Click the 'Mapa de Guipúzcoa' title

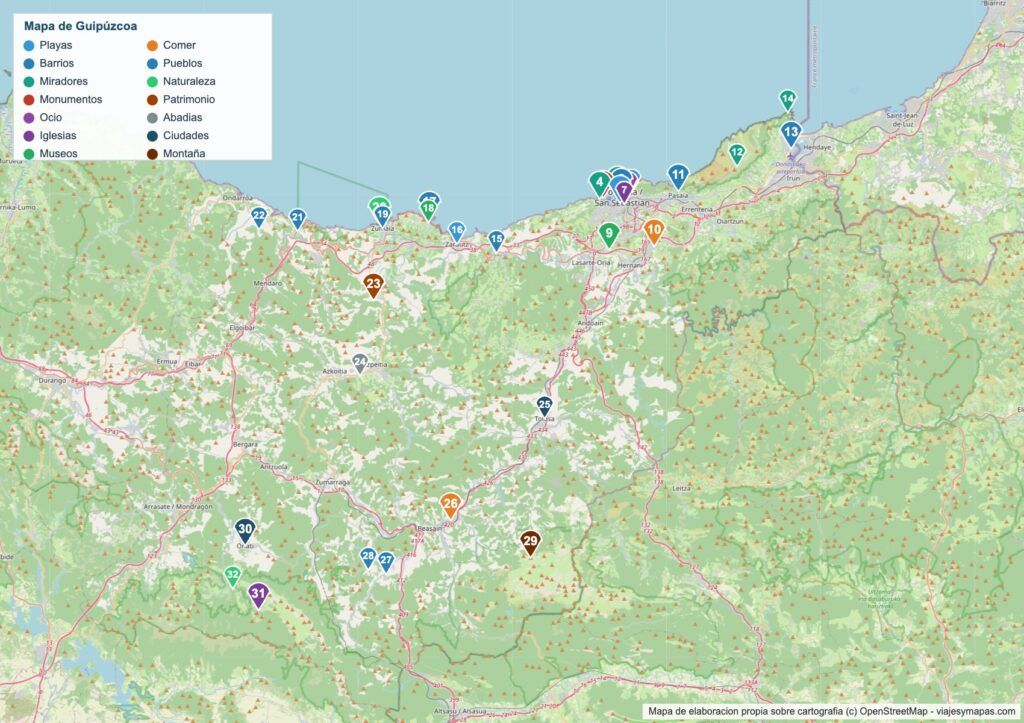[x=80, y=26]
